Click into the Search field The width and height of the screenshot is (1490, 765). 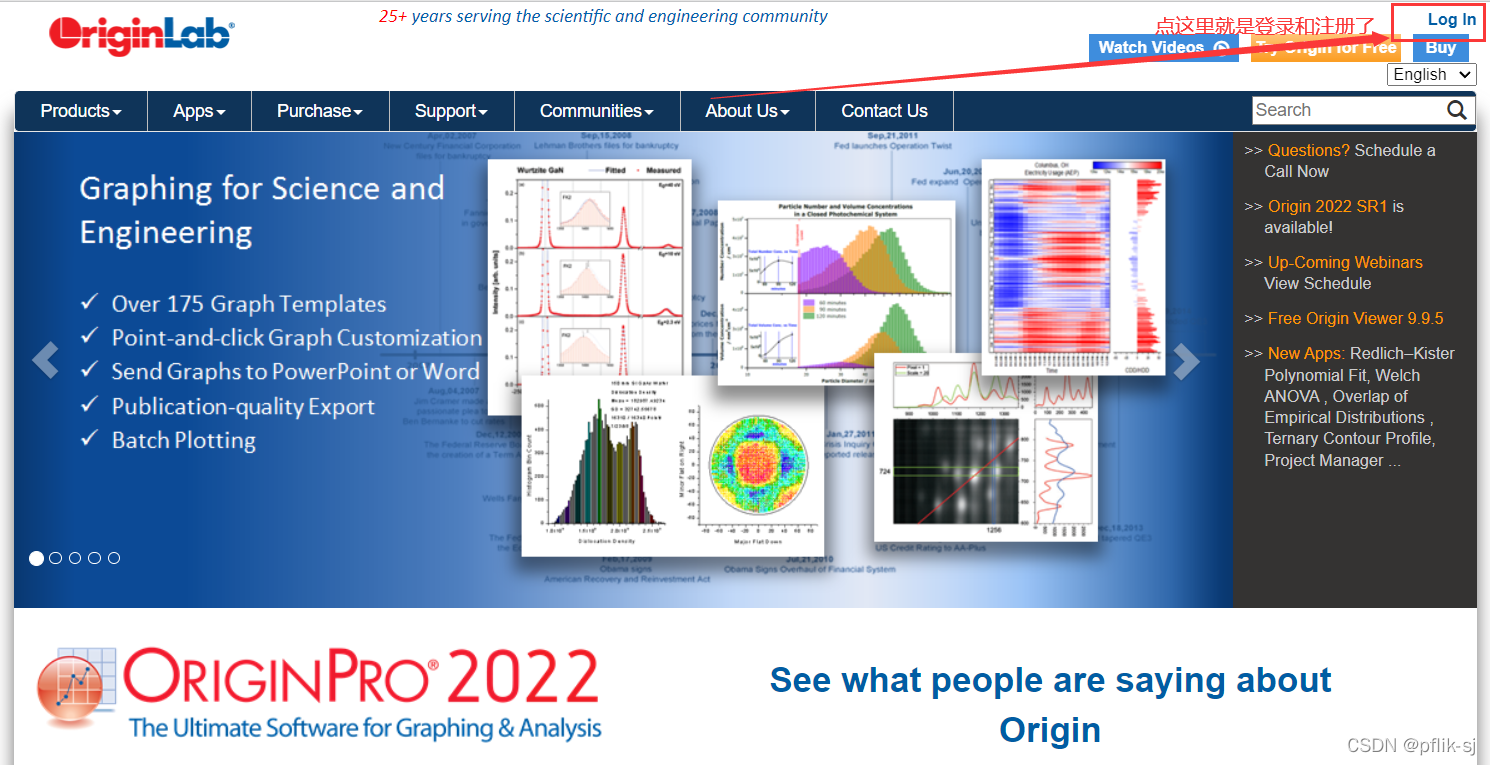[1347, 110]
